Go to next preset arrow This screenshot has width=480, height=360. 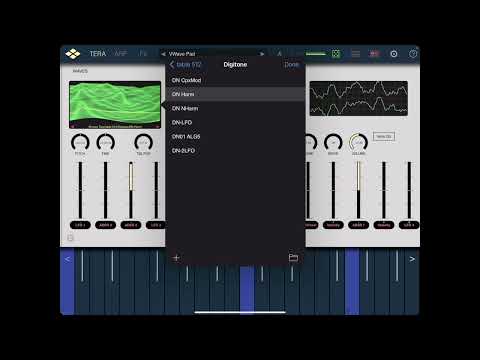pos(262,54)
